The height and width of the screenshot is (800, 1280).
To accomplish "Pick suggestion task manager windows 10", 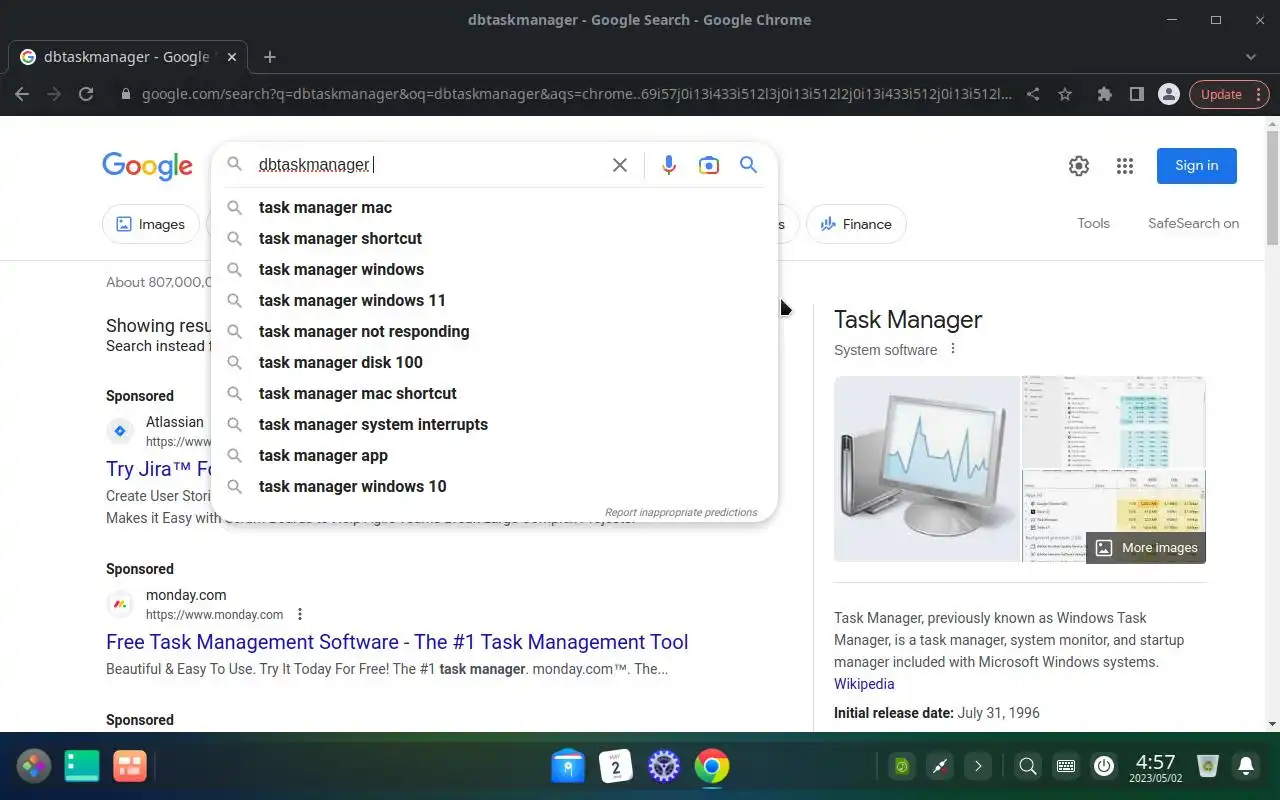I will tap(494, 486).
